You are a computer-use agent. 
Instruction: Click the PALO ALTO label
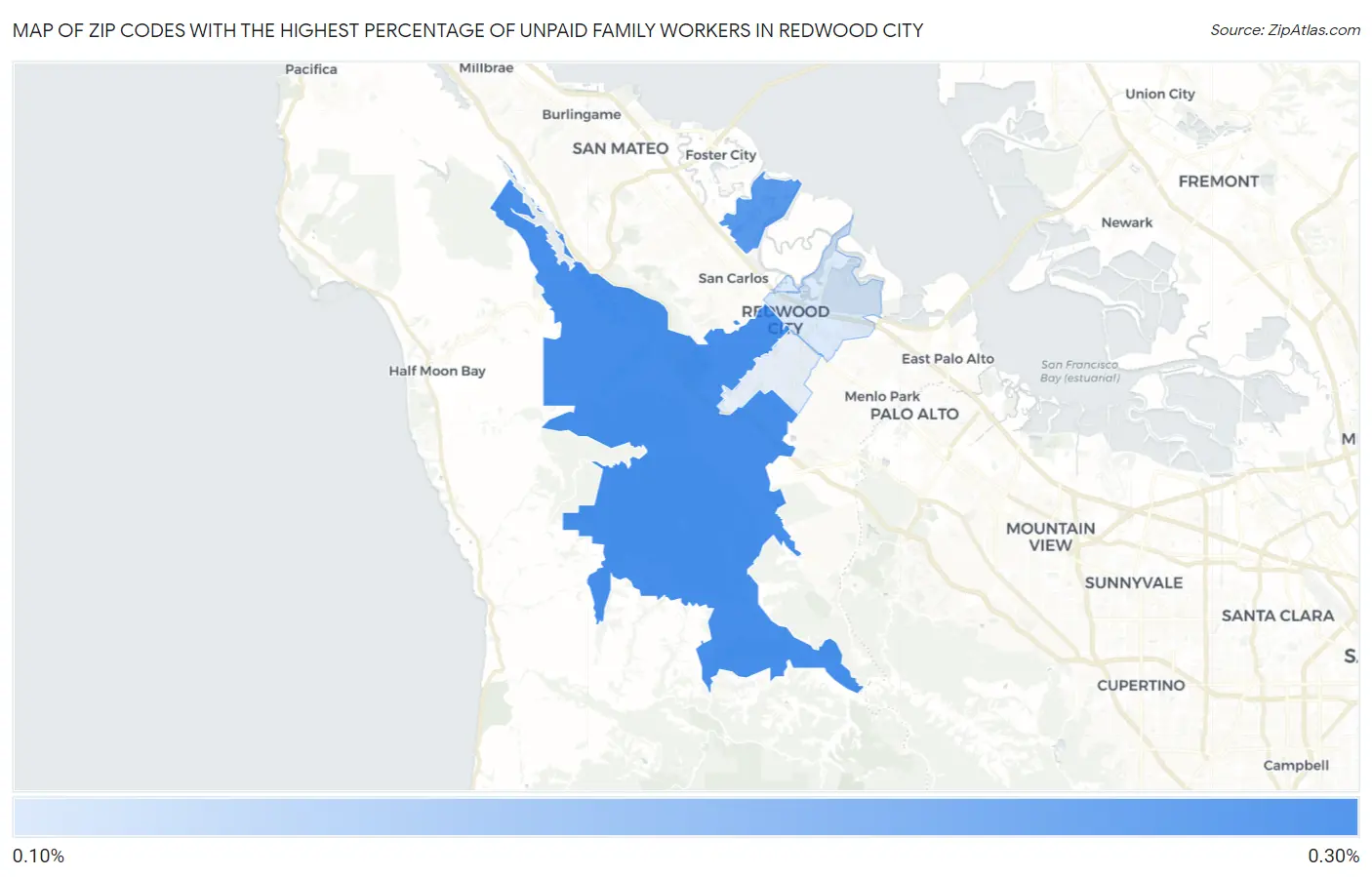[x=914, y=414]
